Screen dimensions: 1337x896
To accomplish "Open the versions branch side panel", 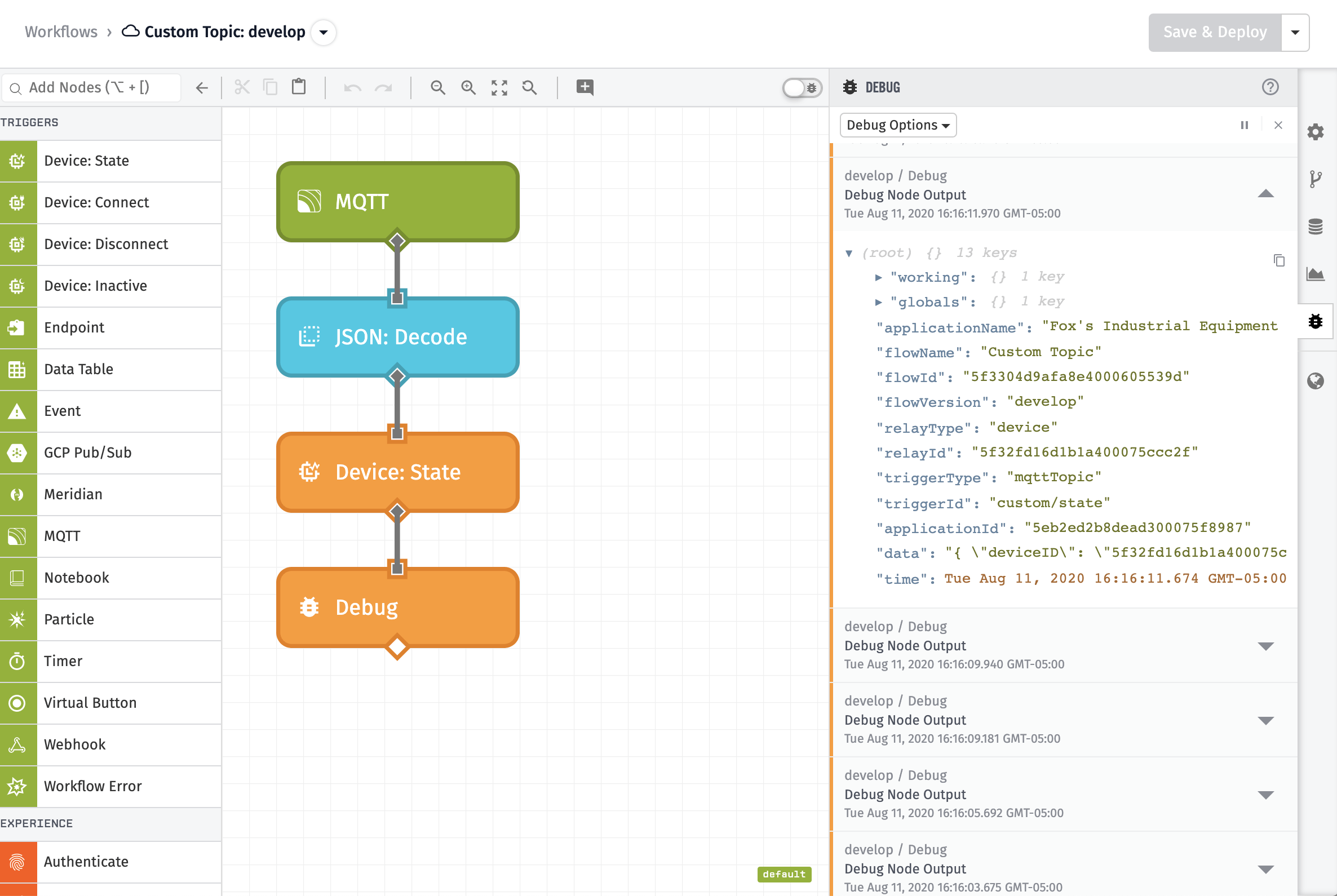I will coord(1315,179).
